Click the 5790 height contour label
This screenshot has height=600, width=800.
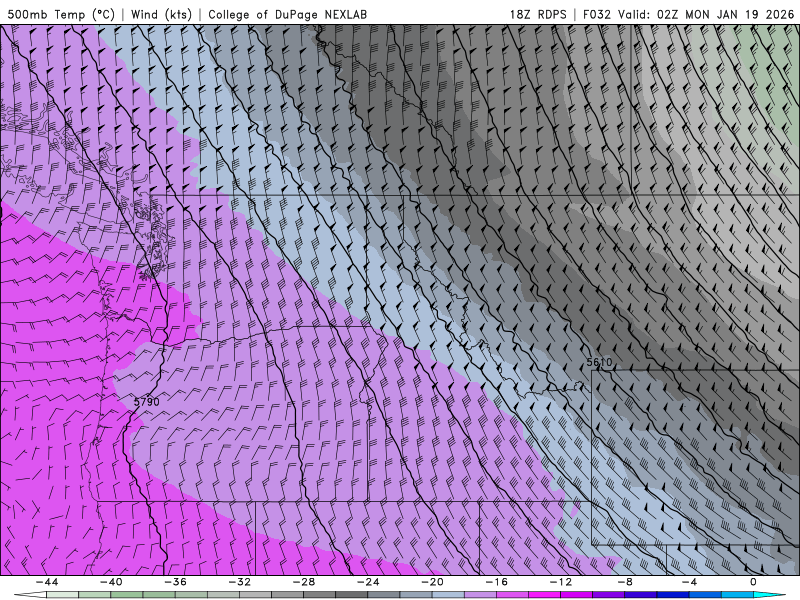point(146,402)
